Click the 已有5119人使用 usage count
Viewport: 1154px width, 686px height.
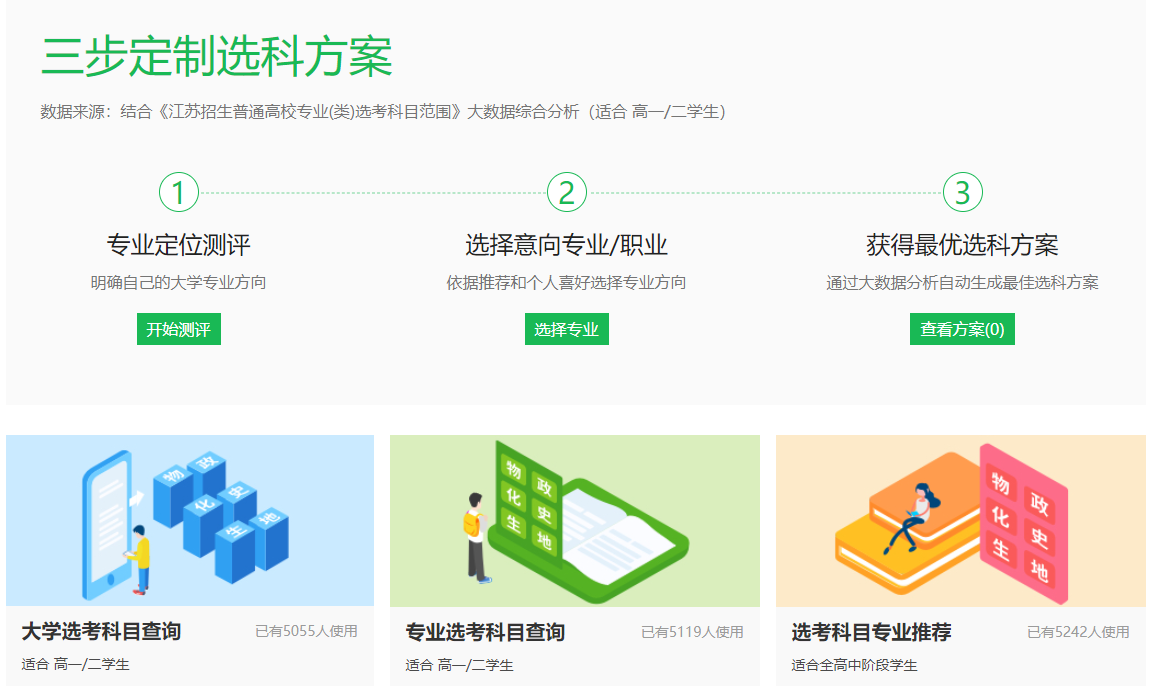click(692, 632)
